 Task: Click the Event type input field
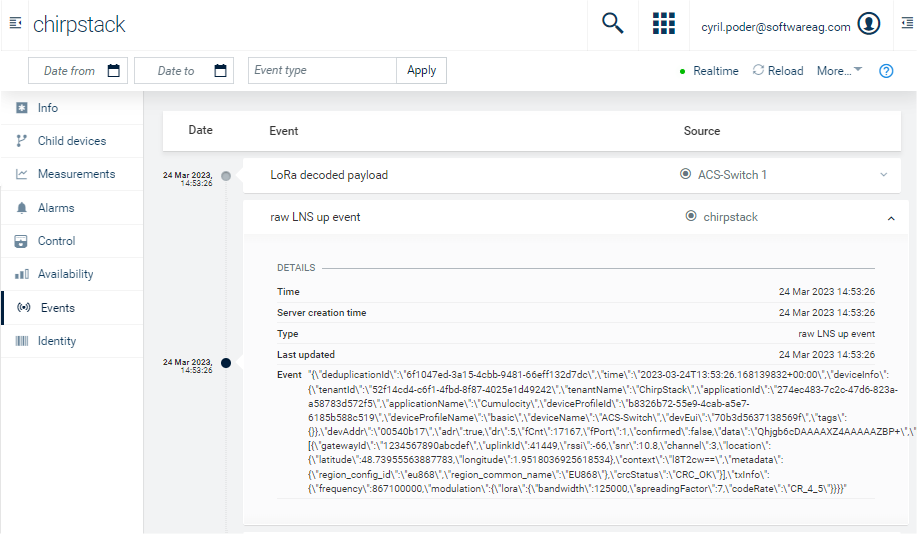[x=322, y=71]
